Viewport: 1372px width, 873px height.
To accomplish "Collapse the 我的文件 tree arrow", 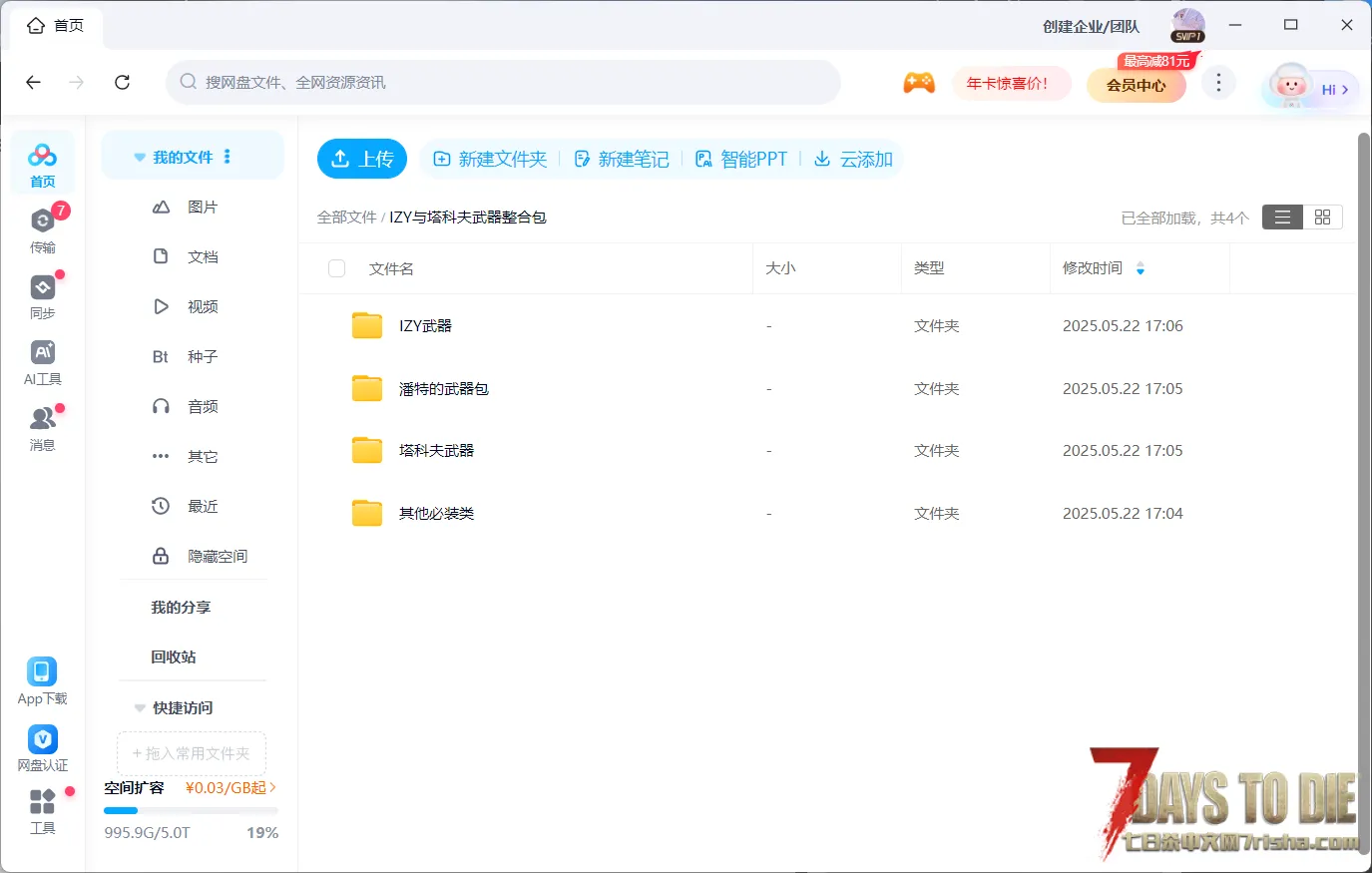I will 140,158.
